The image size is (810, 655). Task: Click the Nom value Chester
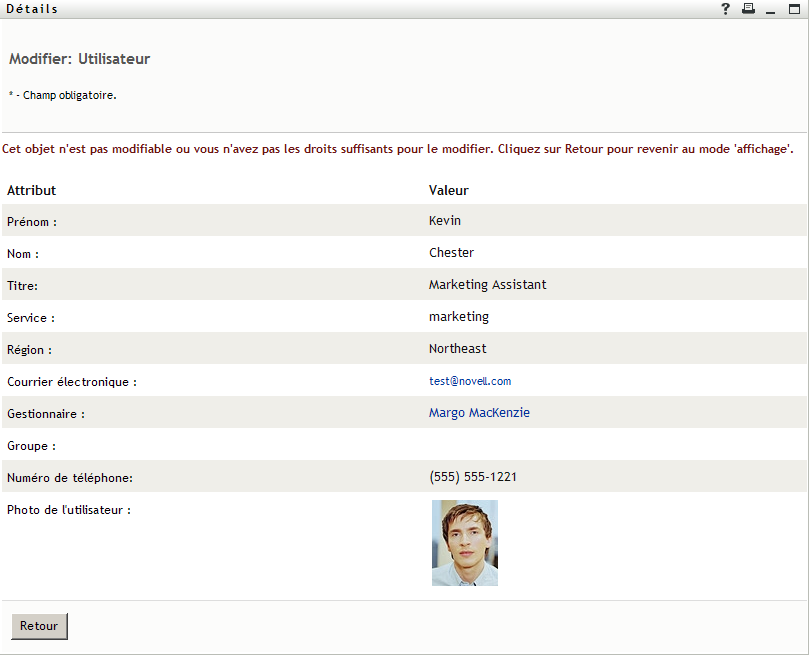click(451, 253)
